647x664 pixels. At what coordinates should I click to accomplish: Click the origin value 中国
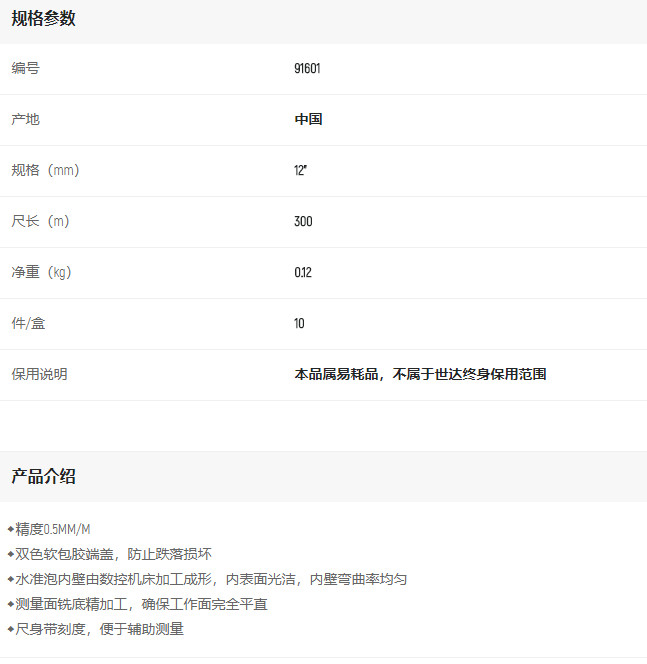pos(308,119)
